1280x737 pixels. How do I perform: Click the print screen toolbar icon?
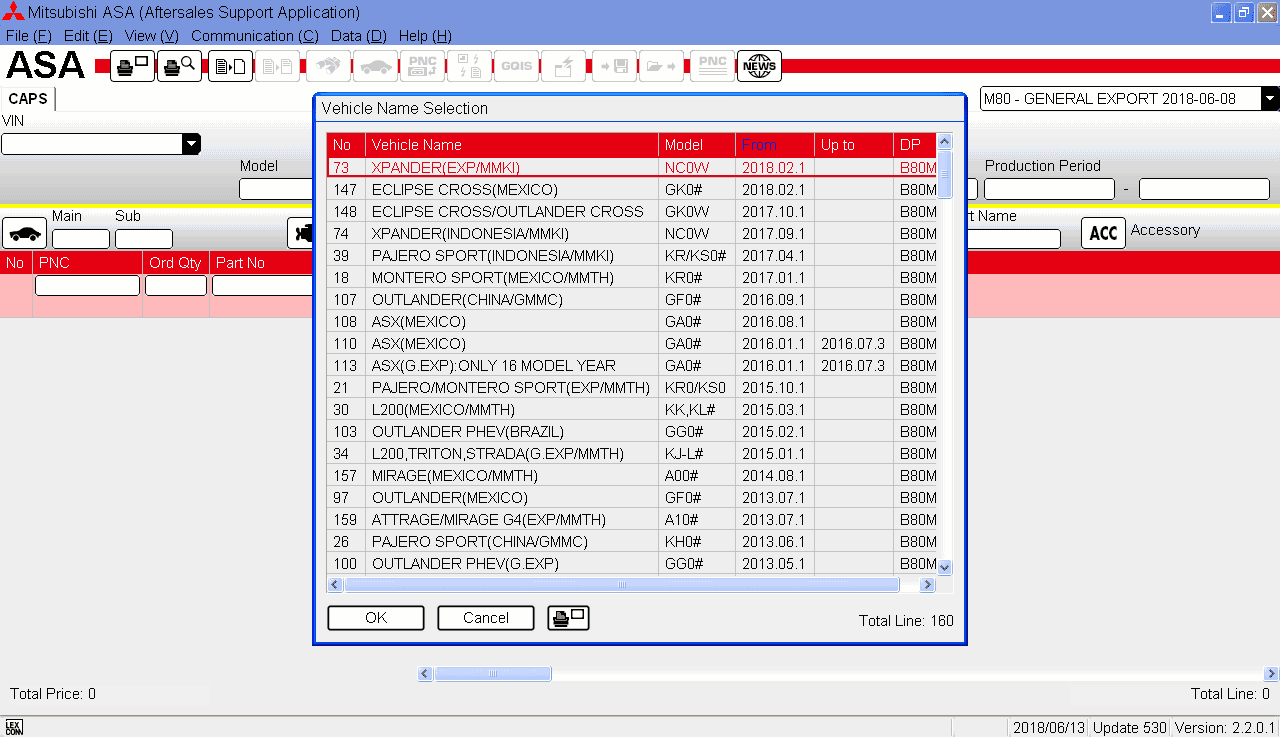tap(132, 66)
